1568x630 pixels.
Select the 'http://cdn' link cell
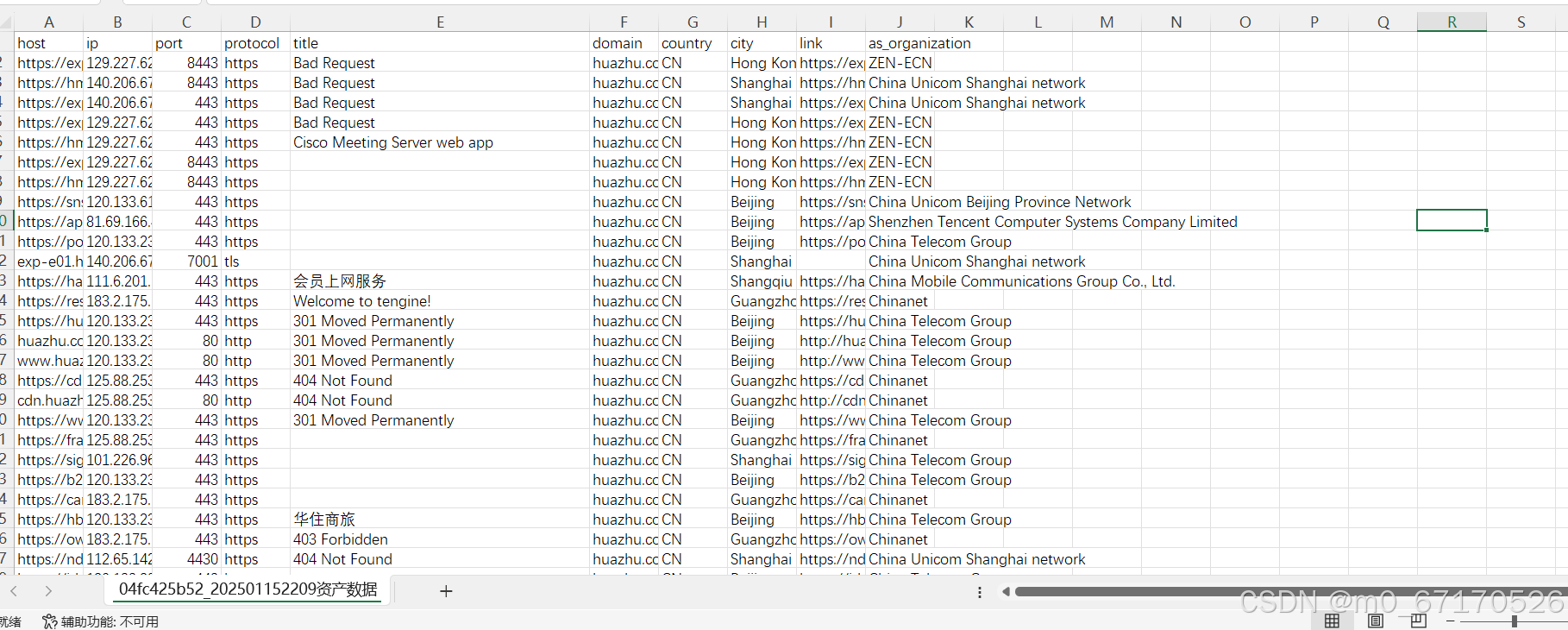coord(831,400)
